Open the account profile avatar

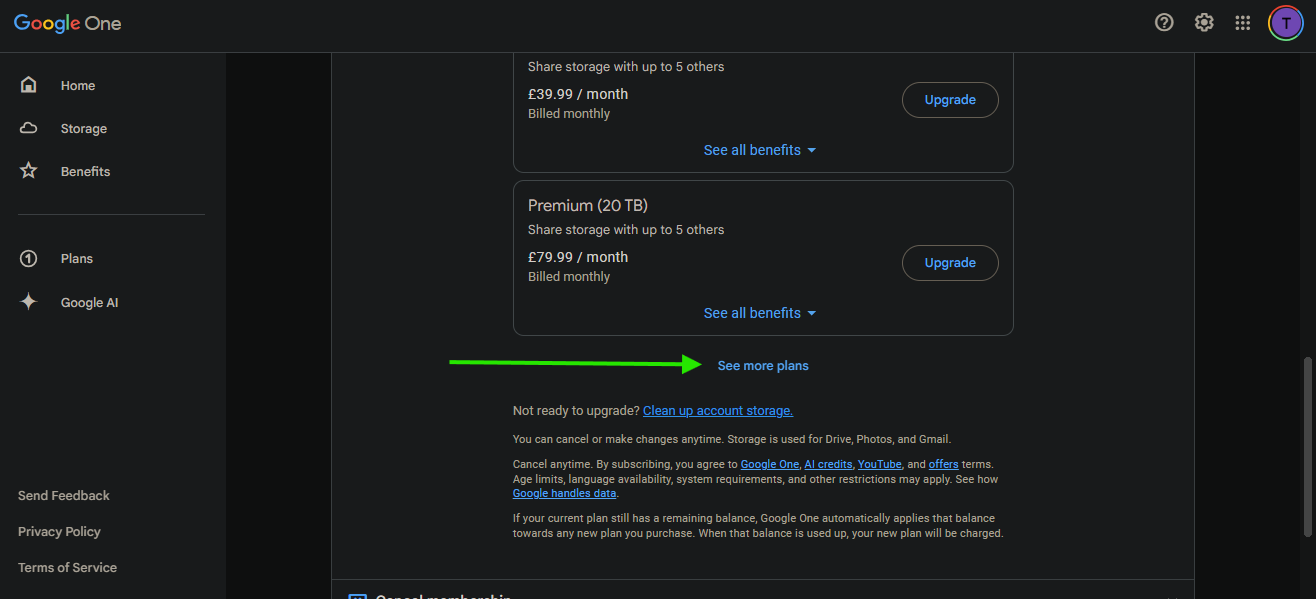coord(1285,22)
